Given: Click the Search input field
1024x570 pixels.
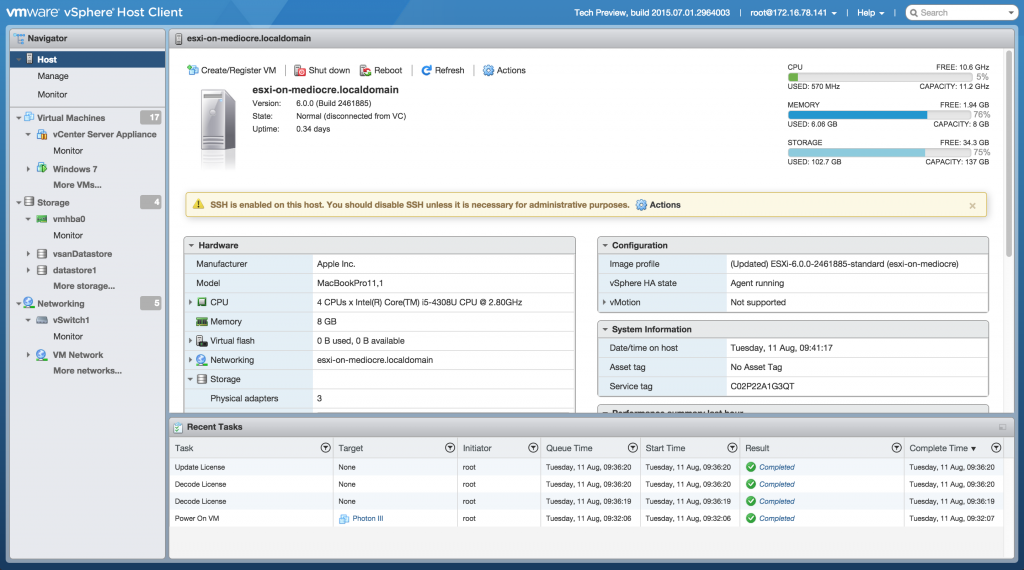Looking at the screenshot, I should 961,13.
